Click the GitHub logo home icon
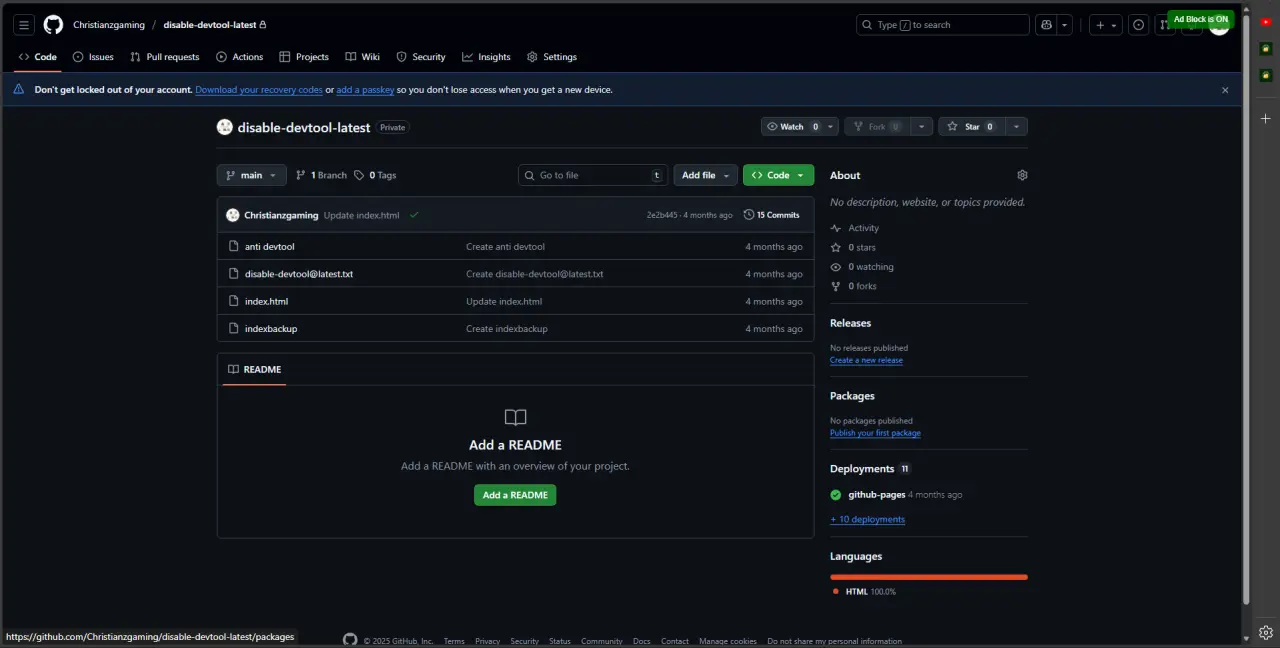This screenshot has height=648, width=1280. tap(53, 25)
